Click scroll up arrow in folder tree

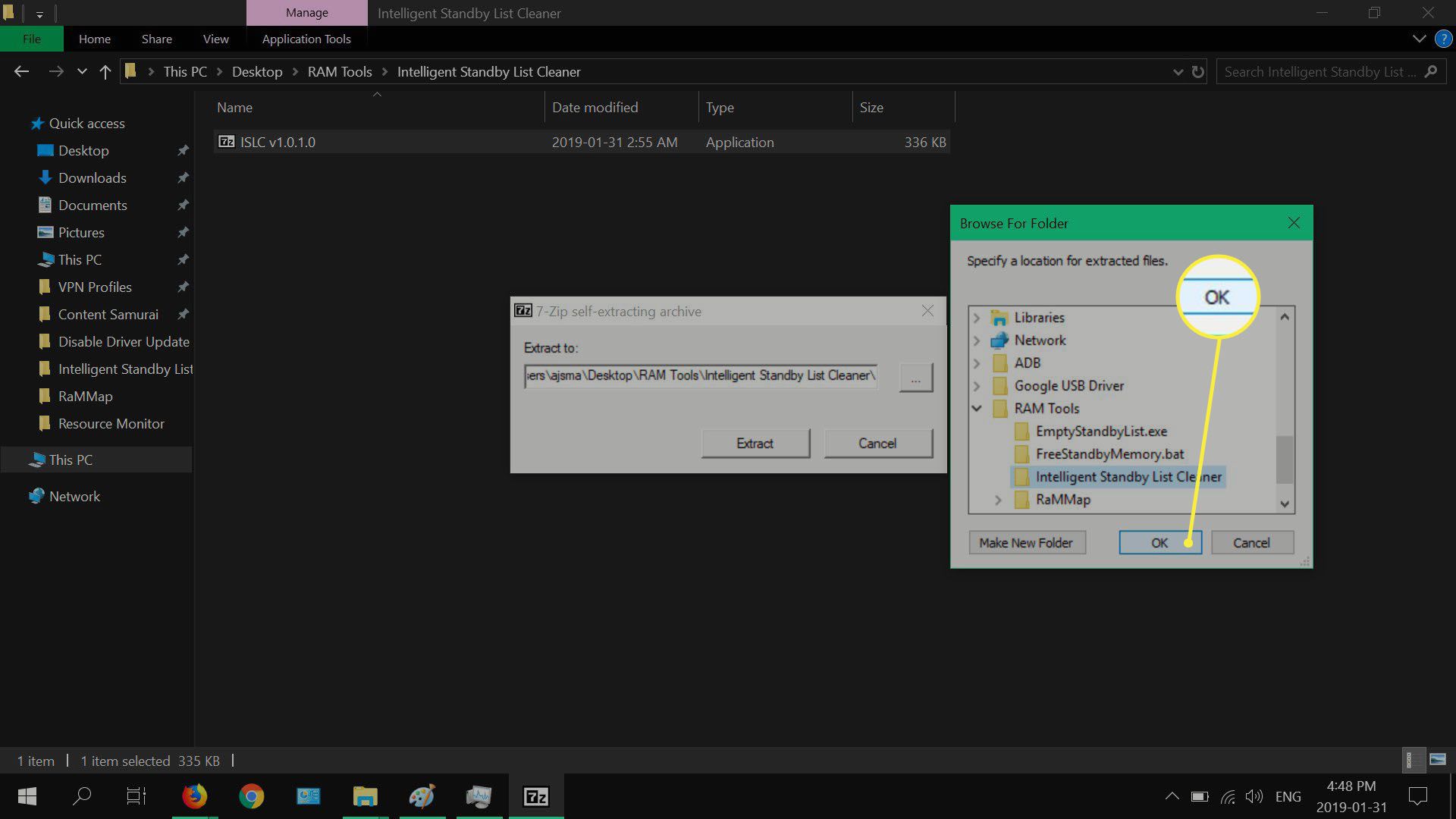[x=1285, y=317]
